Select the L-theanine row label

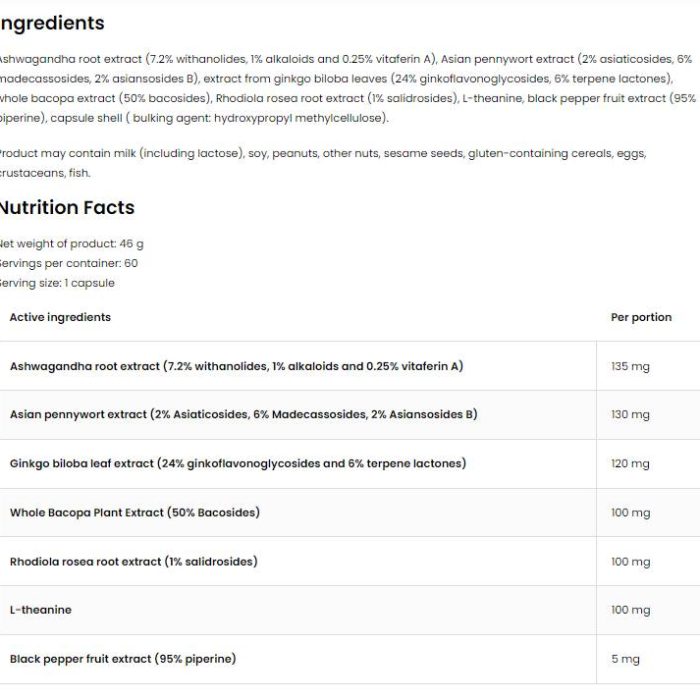tap(41, 610)
